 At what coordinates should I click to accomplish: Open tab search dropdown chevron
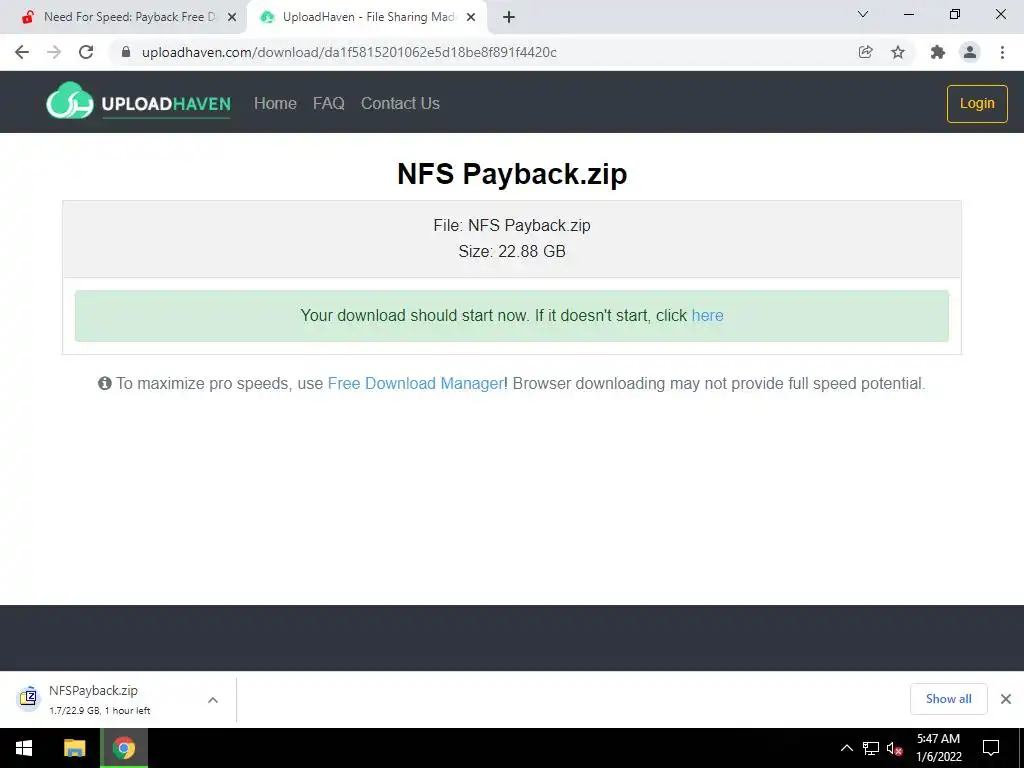[x=863, y=14]
